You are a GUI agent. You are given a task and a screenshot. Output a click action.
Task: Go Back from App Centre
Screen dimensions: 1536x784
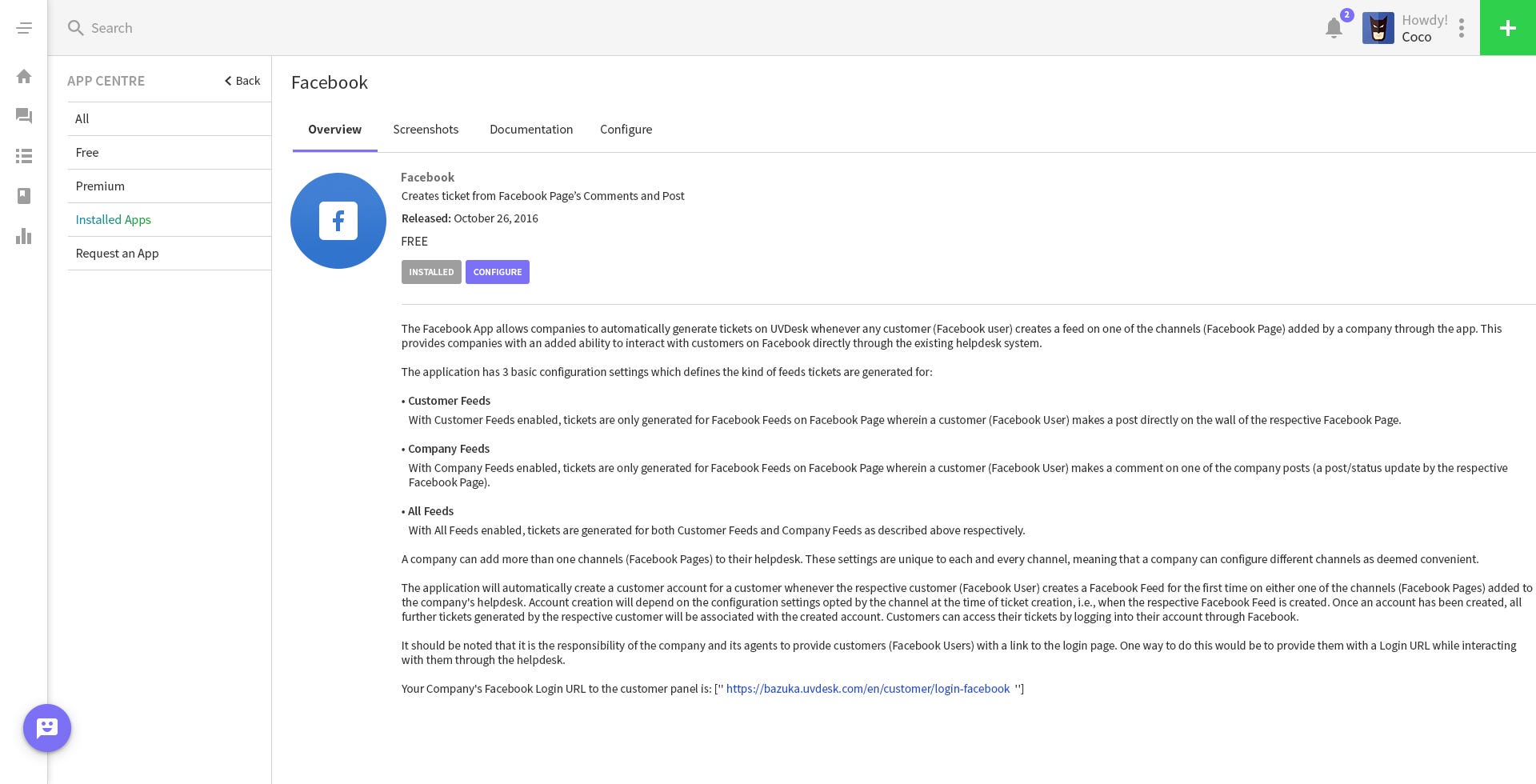pos(242,81)
